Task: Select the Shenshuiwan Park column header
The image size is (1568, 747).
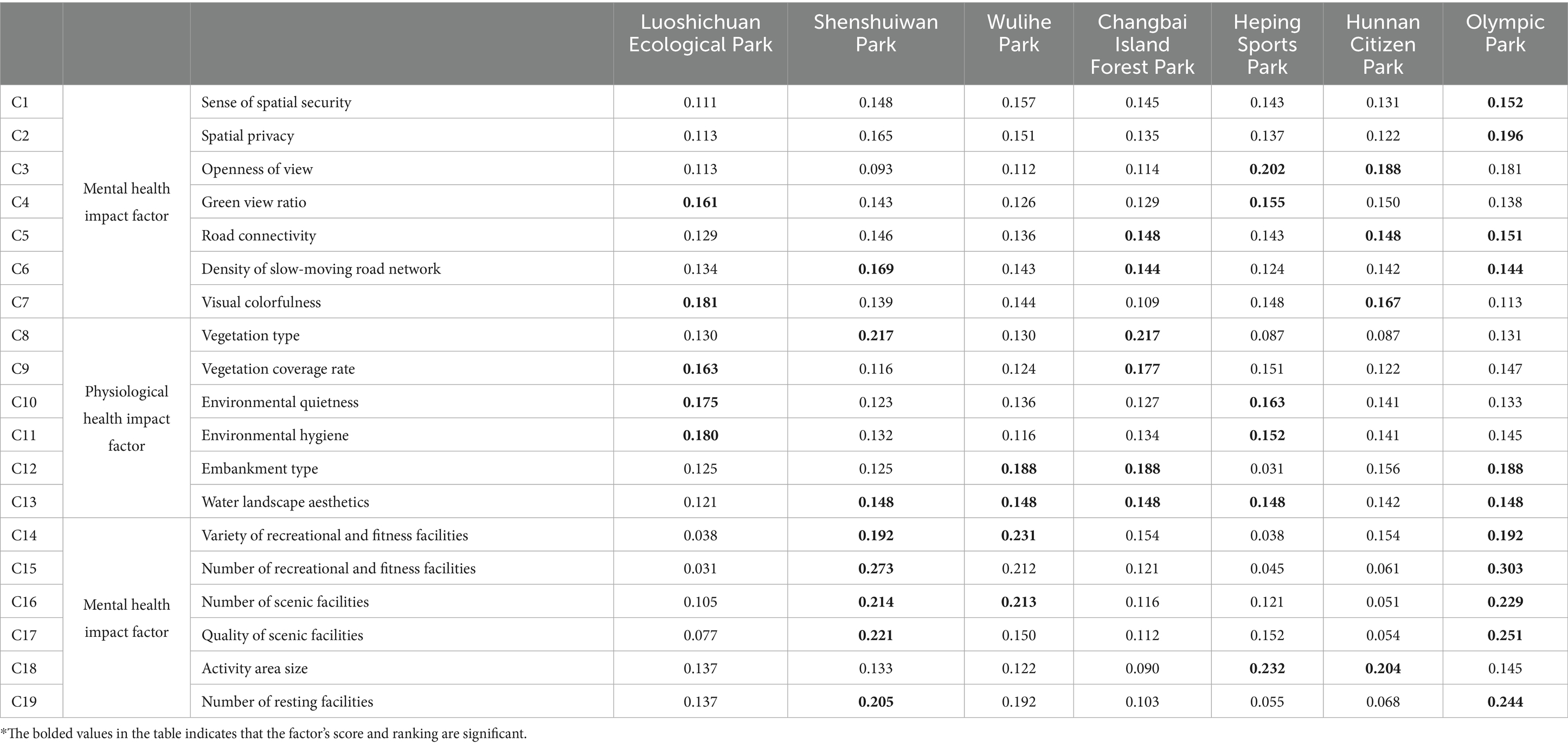Action: coord(875,34)
